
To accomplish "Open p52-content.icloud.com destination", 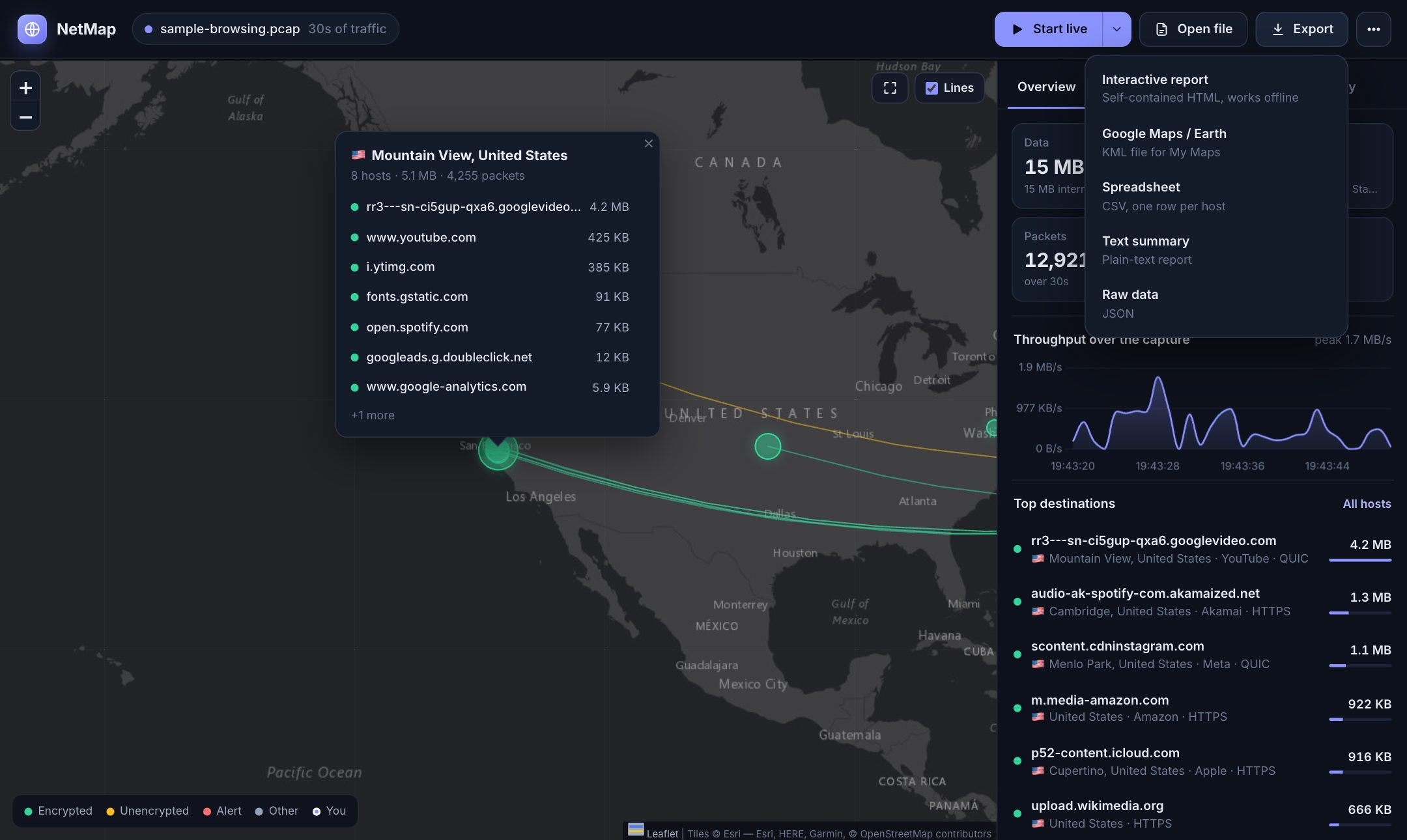I will pos(1202,761).
